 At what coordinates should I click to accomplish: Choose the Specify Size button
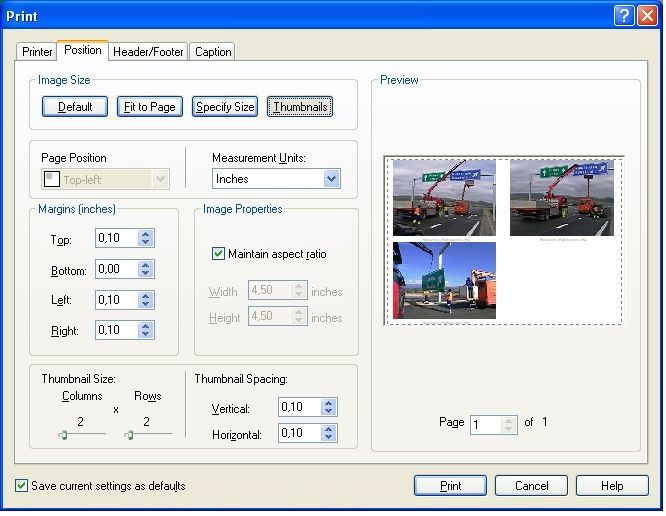[x=225, y=107]
